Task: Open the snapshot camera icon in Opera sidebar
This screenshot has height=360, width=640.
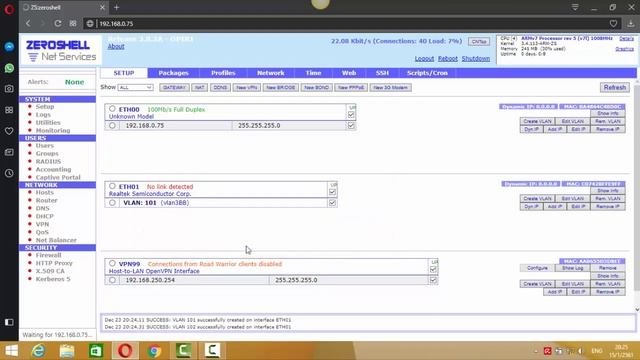Action: 9,89
